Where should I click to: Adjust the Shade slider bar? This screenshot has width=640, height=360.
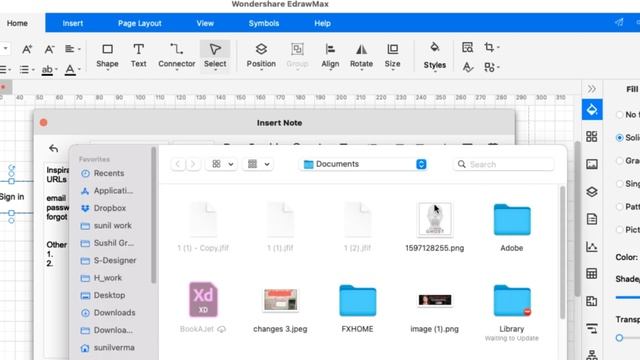coord(628,298)
